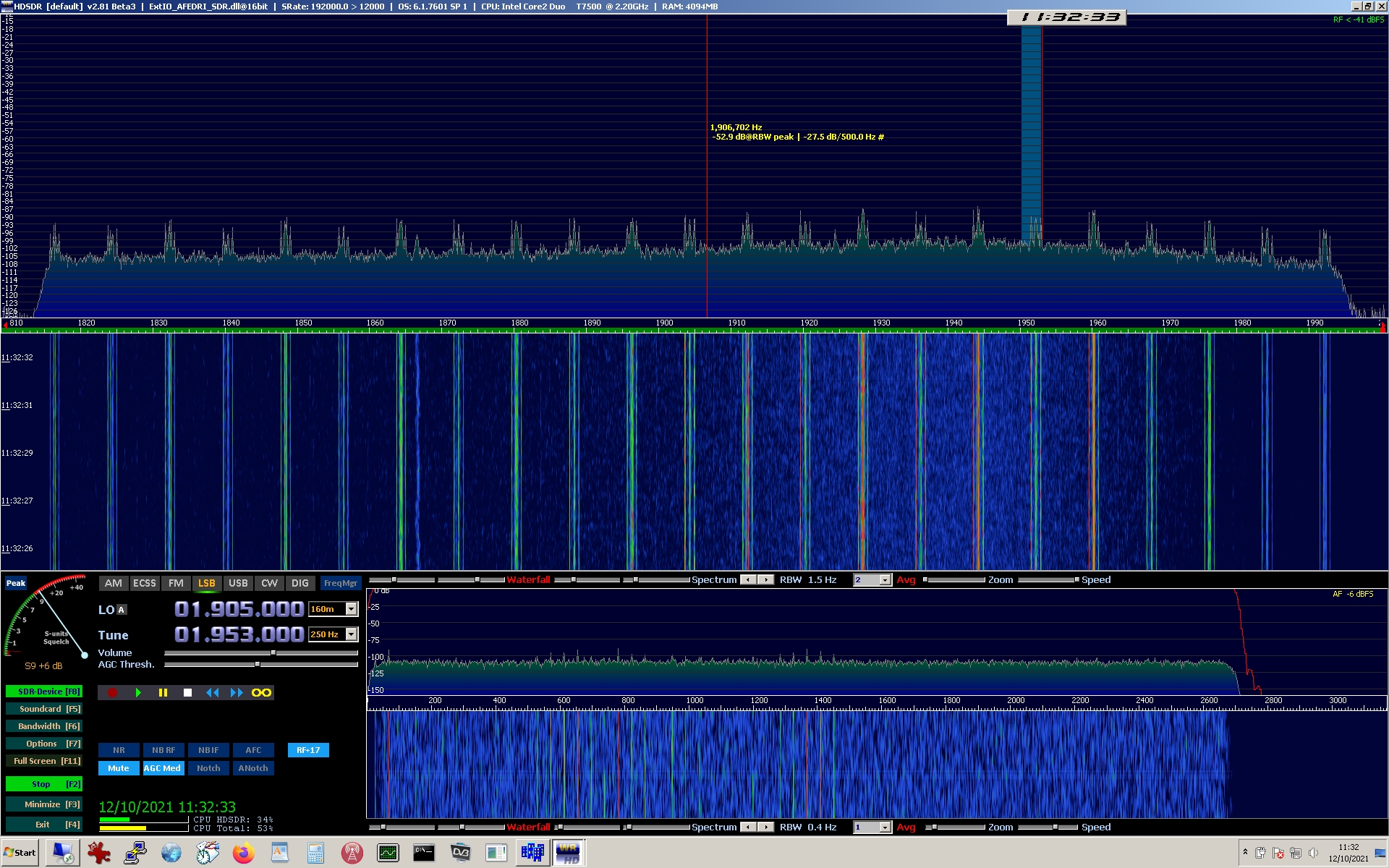
Task: Enable the Notch filter button
Action: pos(208,768)
